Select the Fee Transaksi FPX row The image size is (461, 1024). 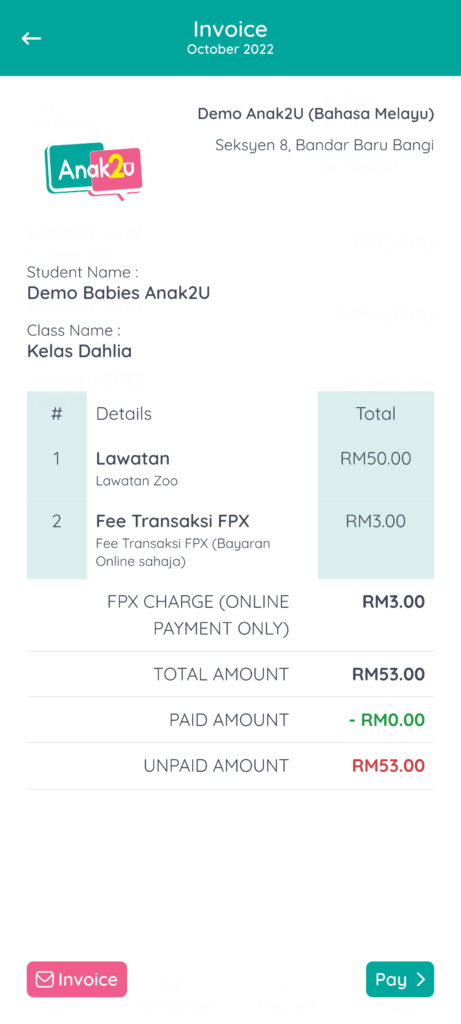[230, 541]
